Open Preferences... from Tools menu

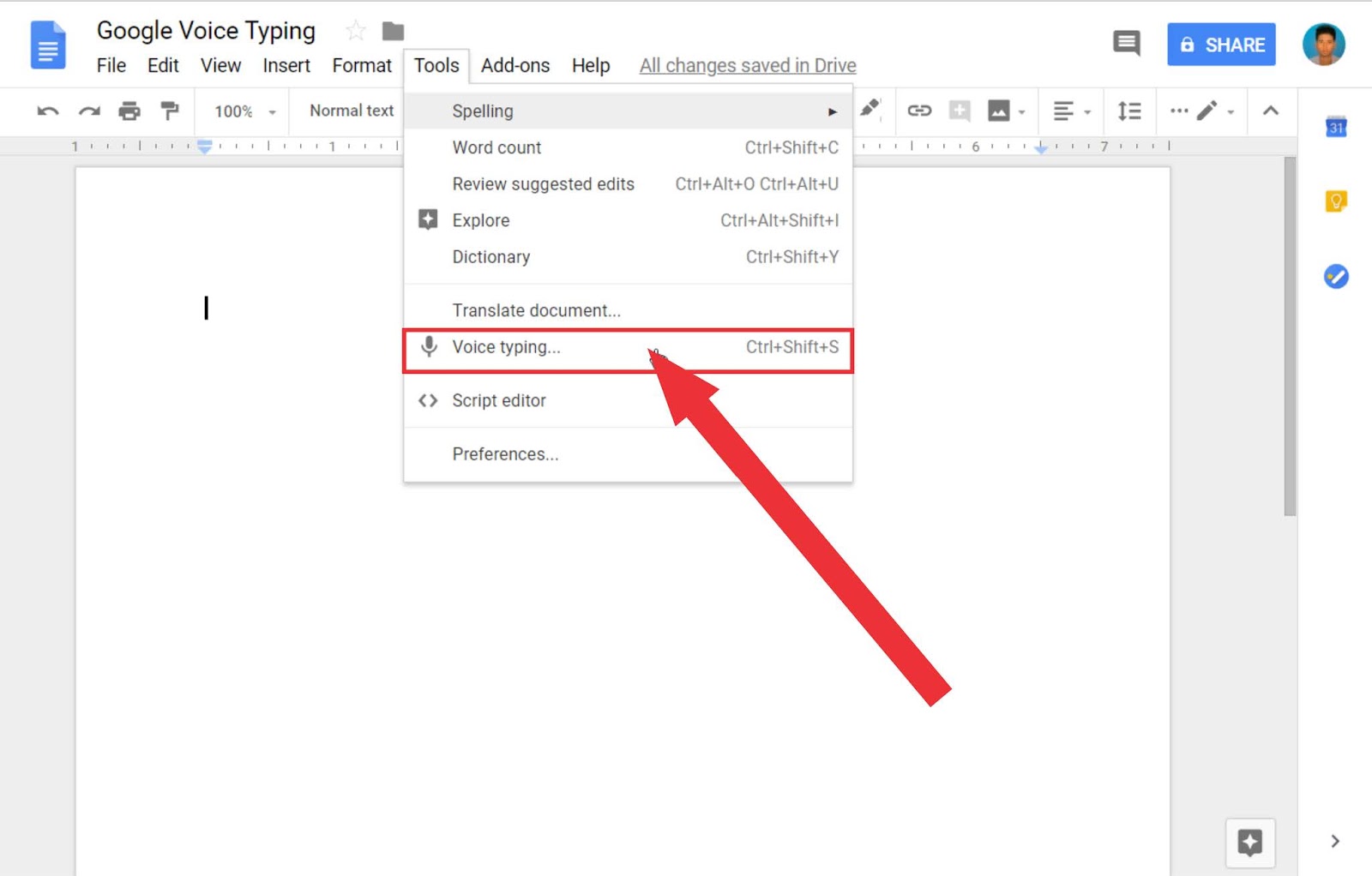click(628, 454)
